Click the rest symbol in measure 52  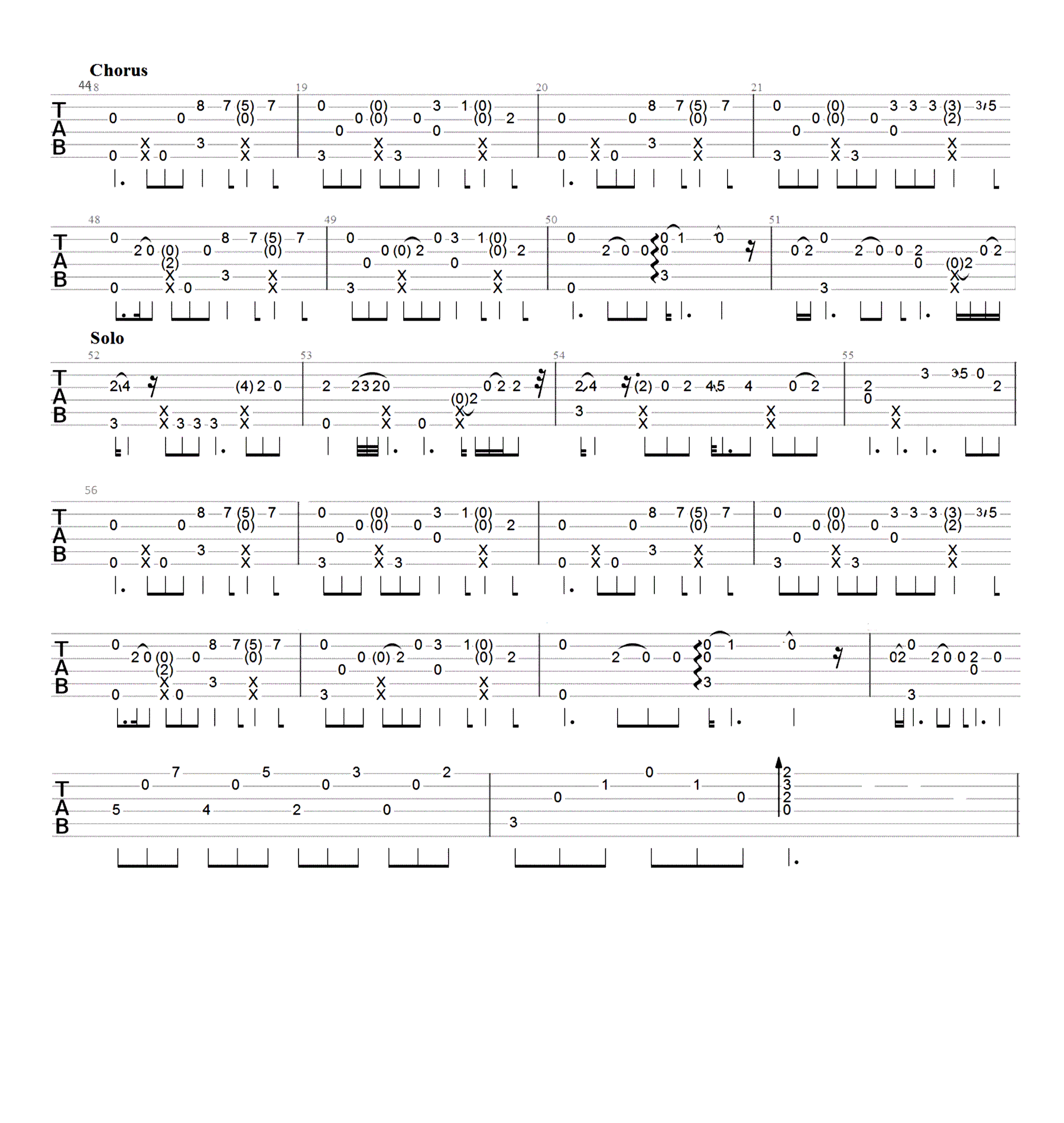(153, 386)
